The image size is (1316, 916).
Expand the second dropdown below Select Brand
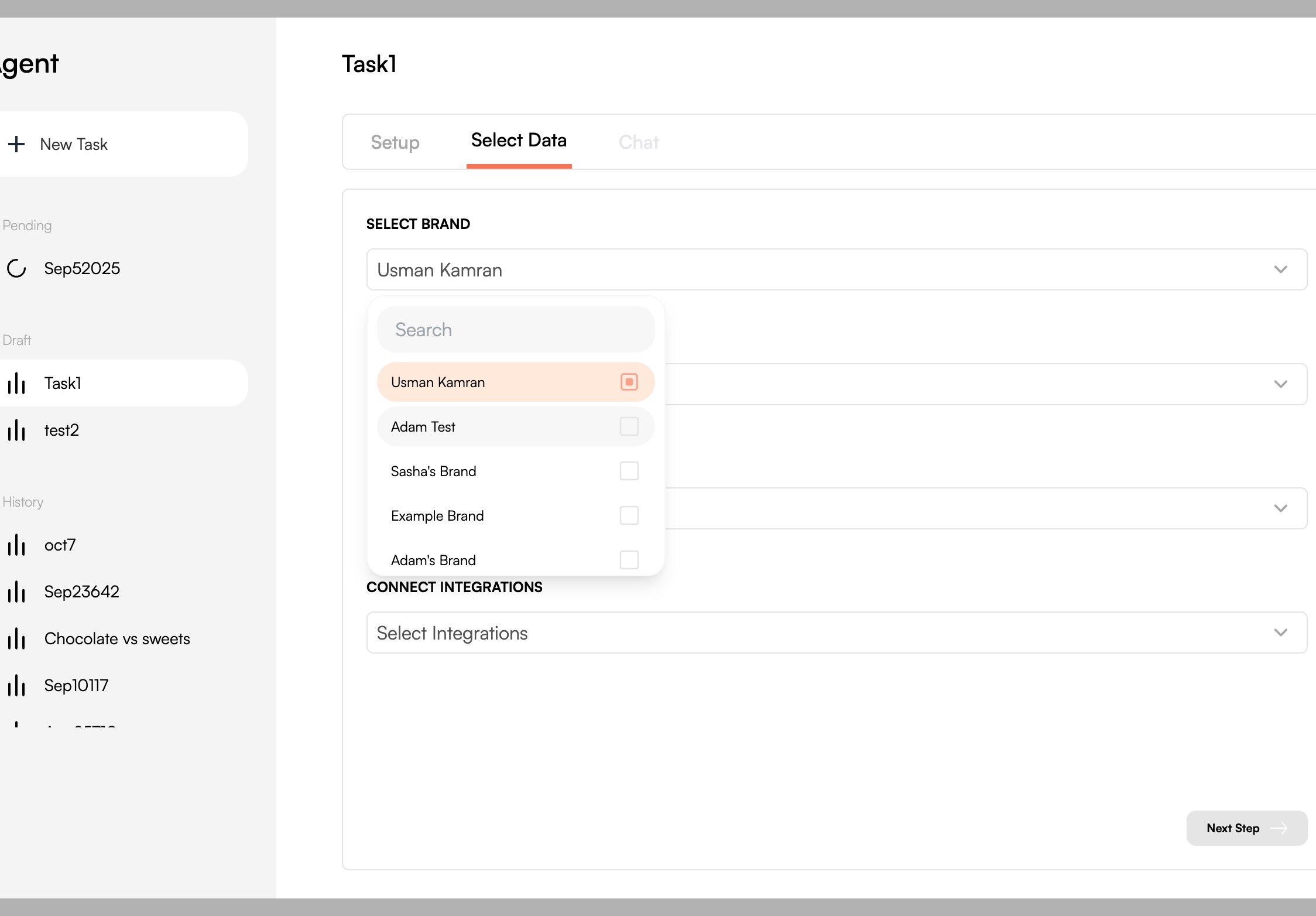tap(1280, 384)
